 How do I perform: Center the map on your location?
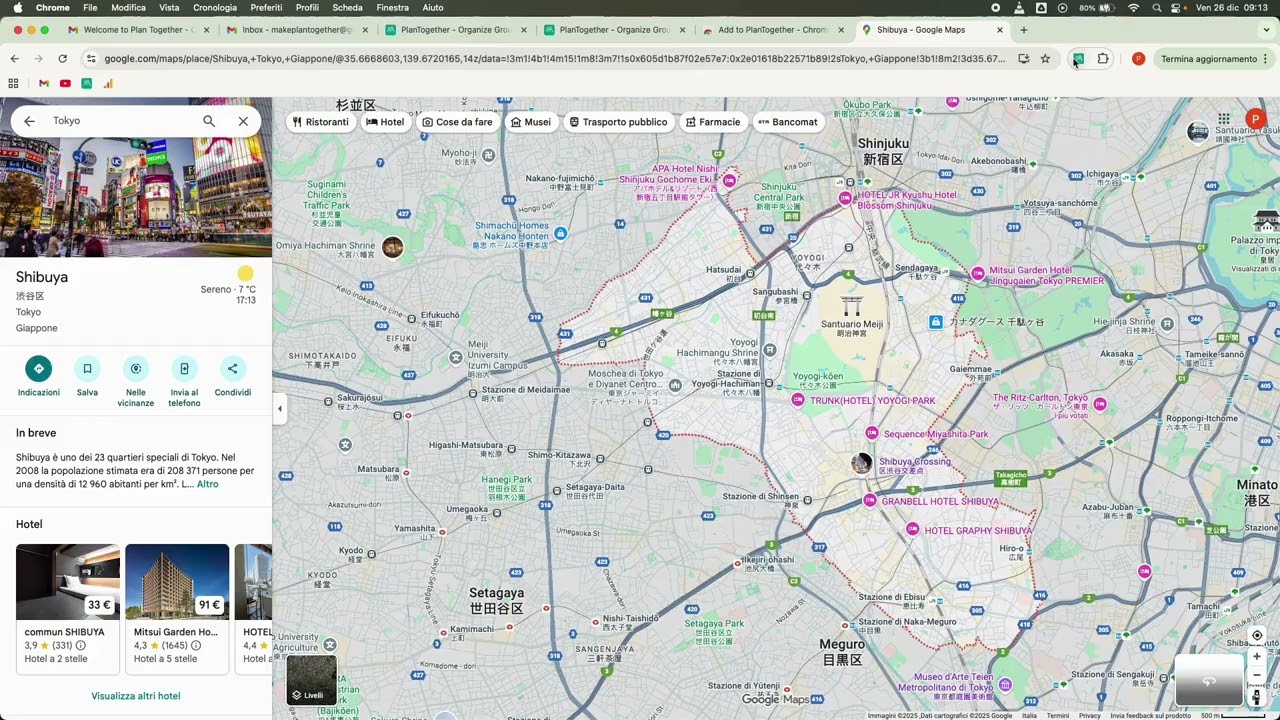(x=1257, y=636)
